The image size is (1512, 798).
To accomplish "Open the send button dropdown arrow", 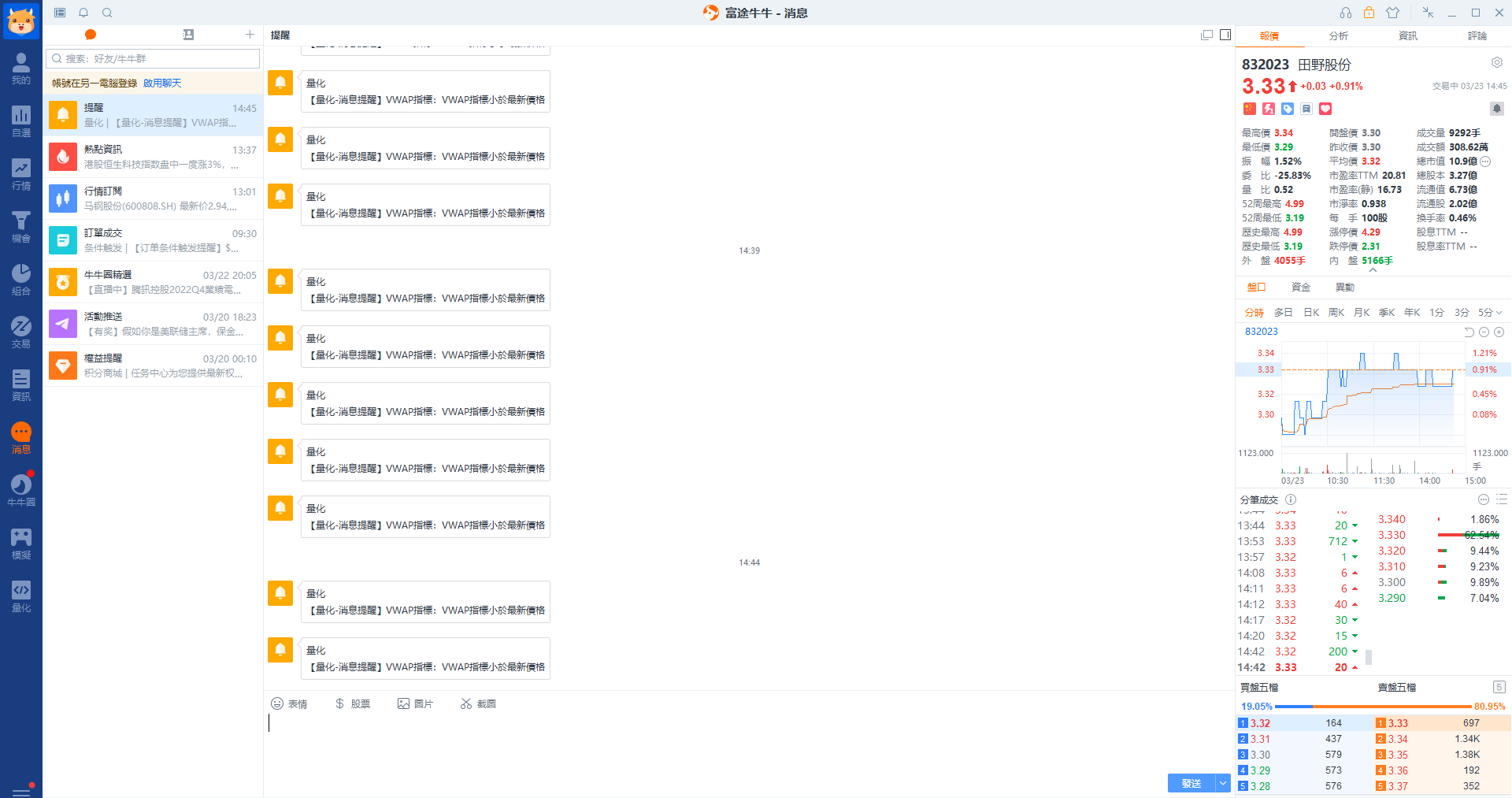I will [1223, 783].
